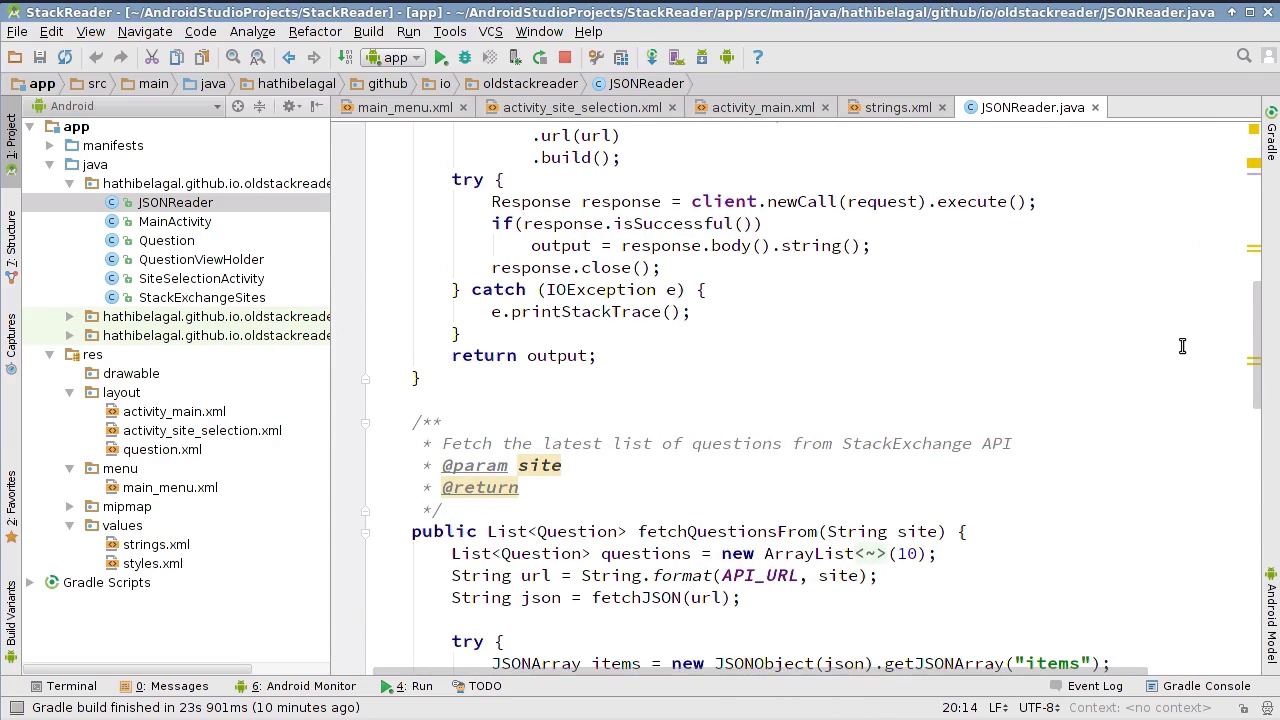Open the app run configuration dropdown
This screenshot has width=1280, height=720.
point(396,58)
